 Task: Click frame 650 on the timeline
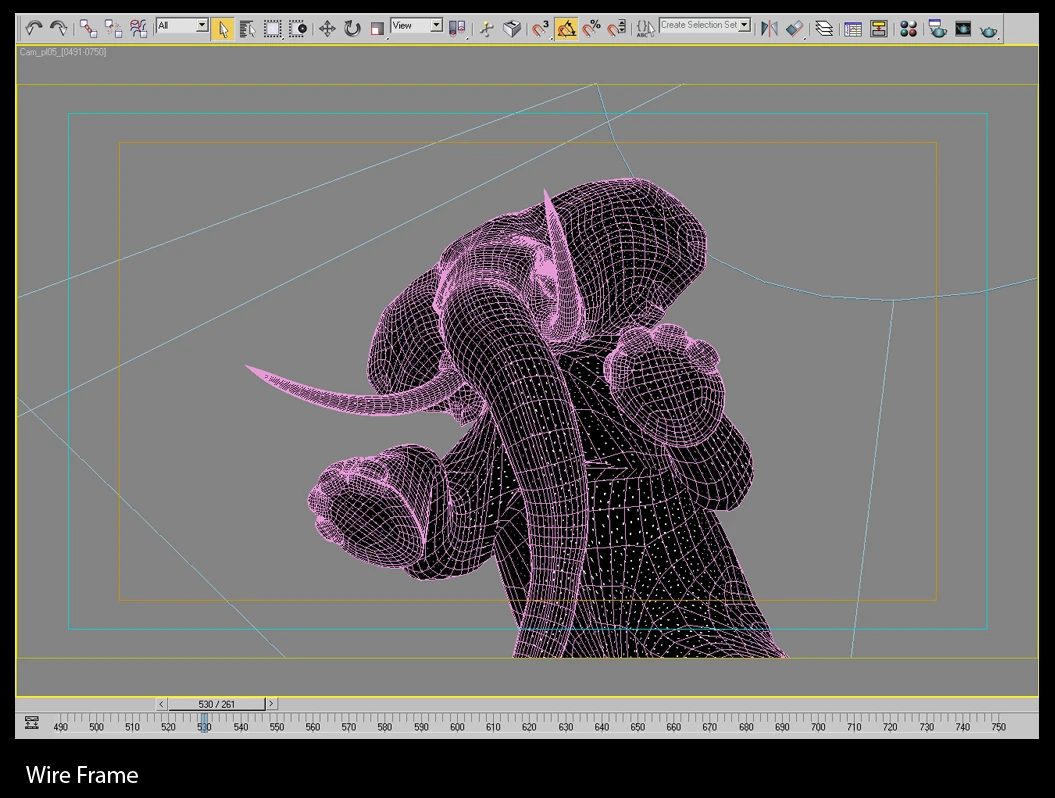[637, 727]
